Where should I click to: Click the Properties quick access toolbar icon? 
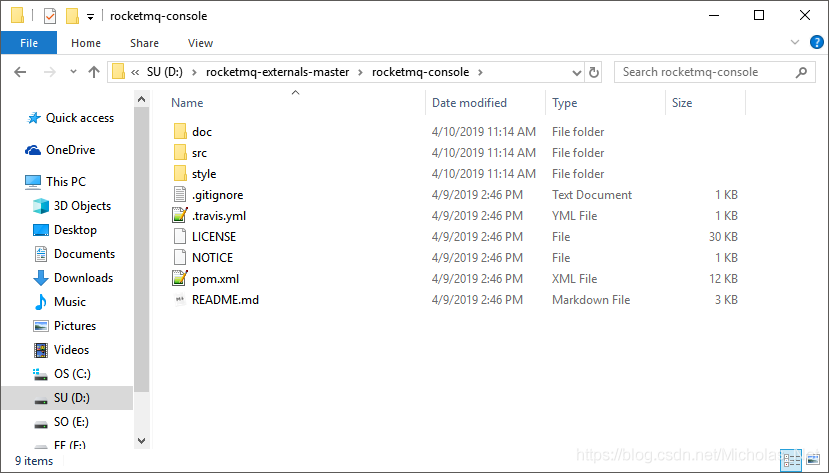click(50, 16)
